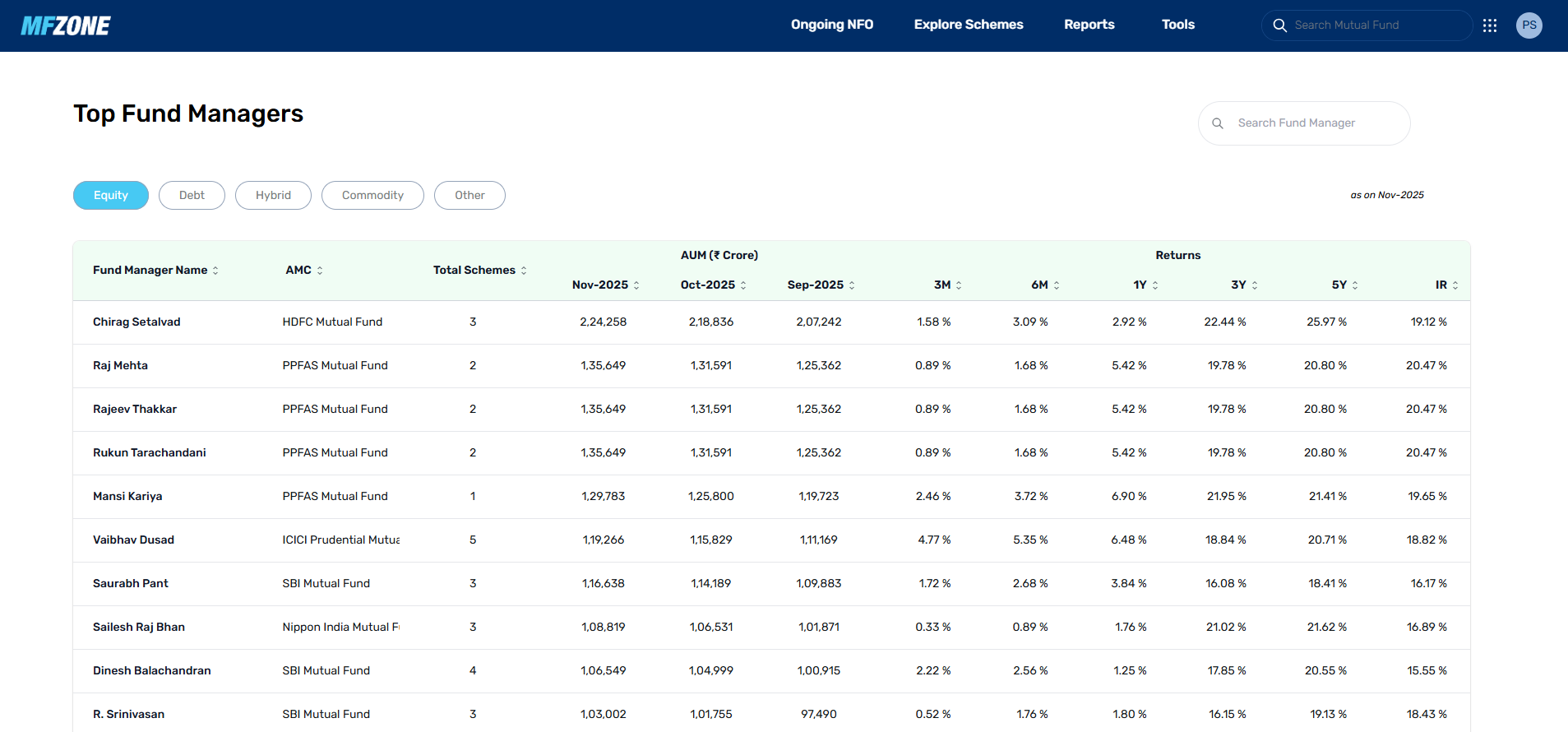
Task: Click the 1,29,783 AUM value
Action: [604, 497]
